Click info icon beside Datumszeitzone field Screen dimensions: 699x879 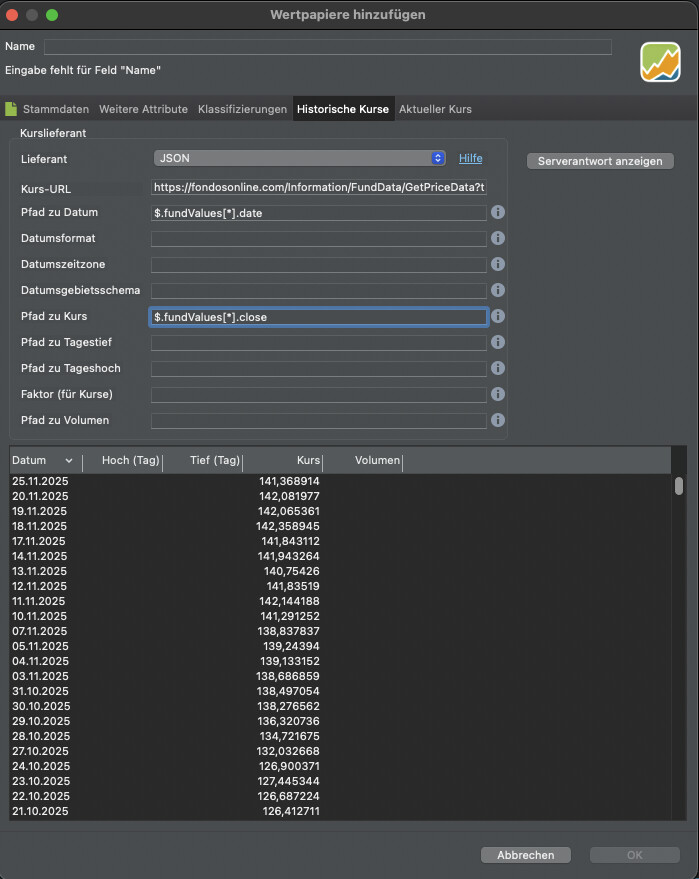coord(498,264)
